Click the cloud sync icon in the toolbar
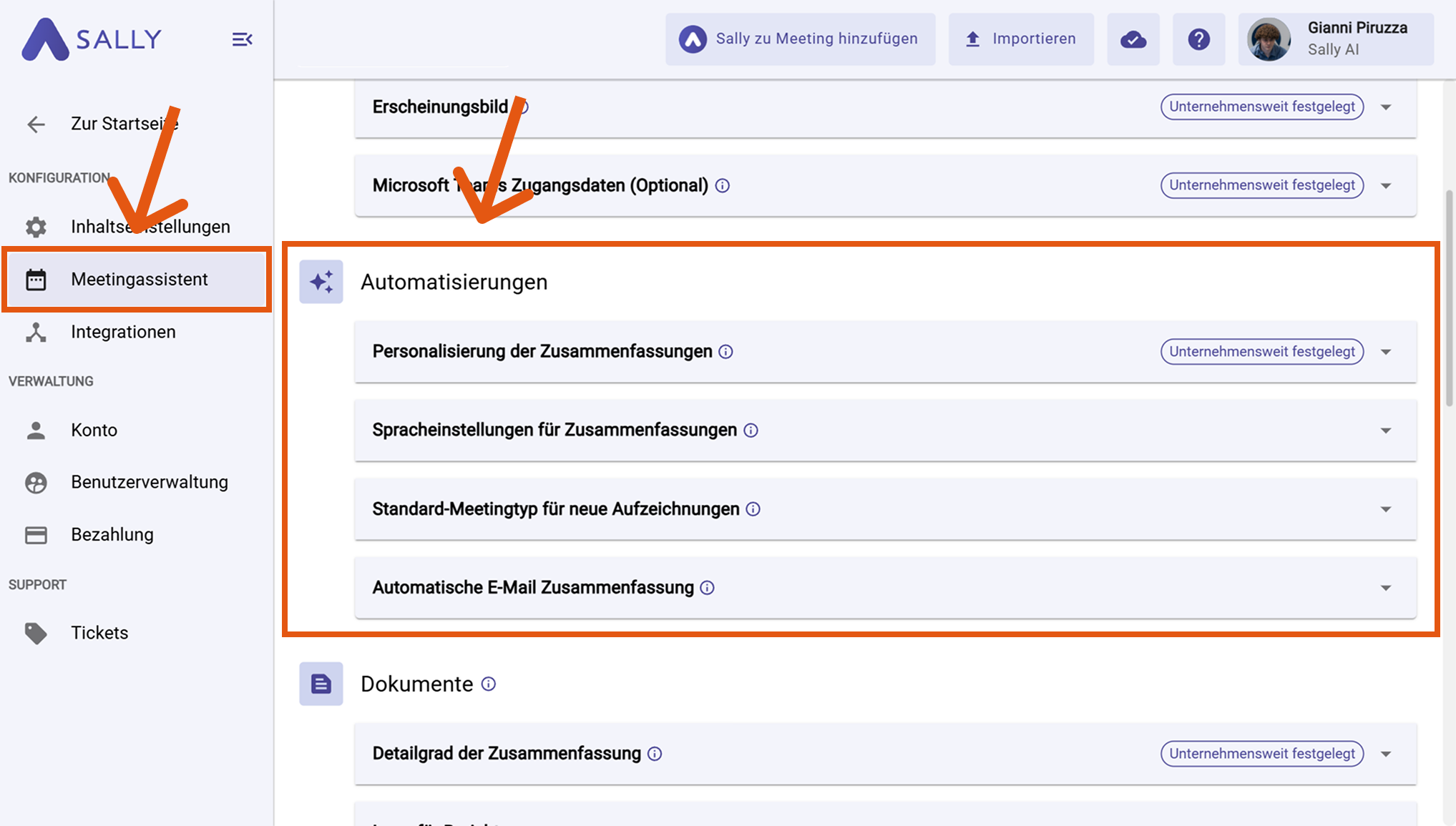Viewport: 1456px width, 826px height. pyautogui.click(x=1133, y=39)
